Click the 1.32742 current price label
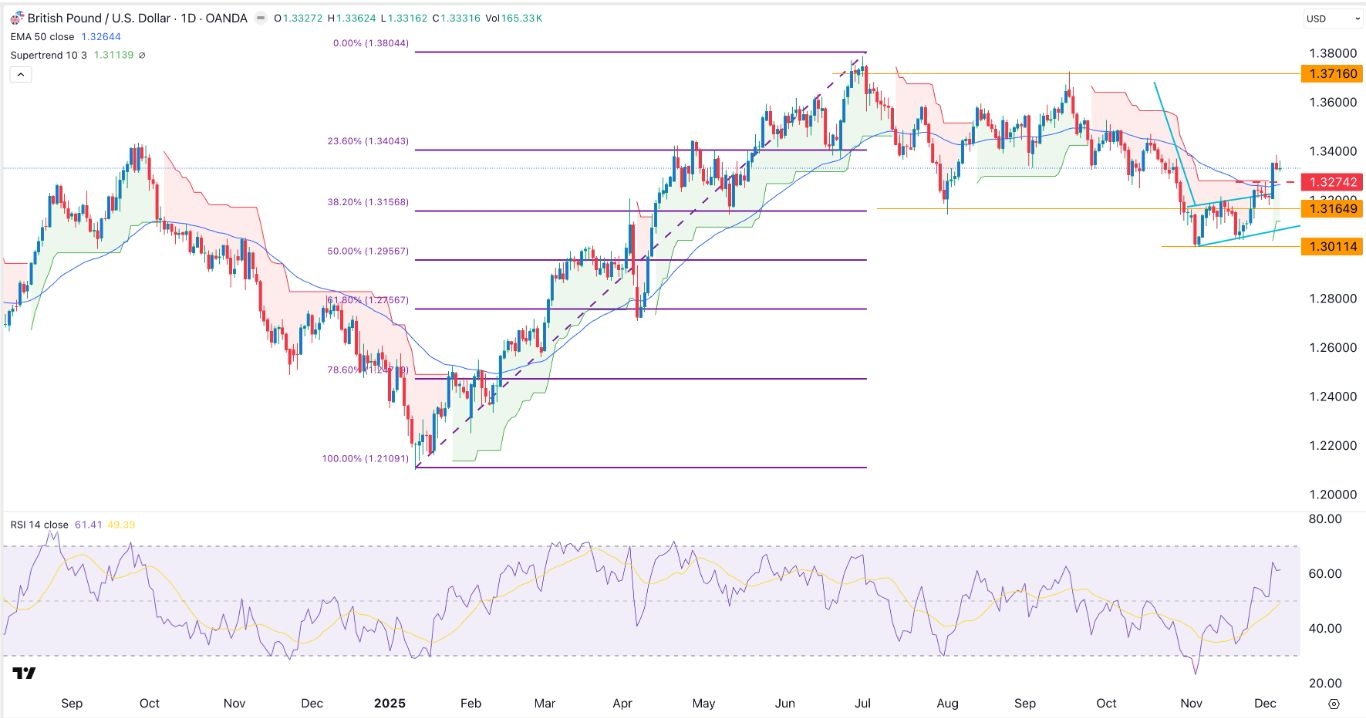The height and width of the screenshot is (718, 1366). pos(1333,183)
